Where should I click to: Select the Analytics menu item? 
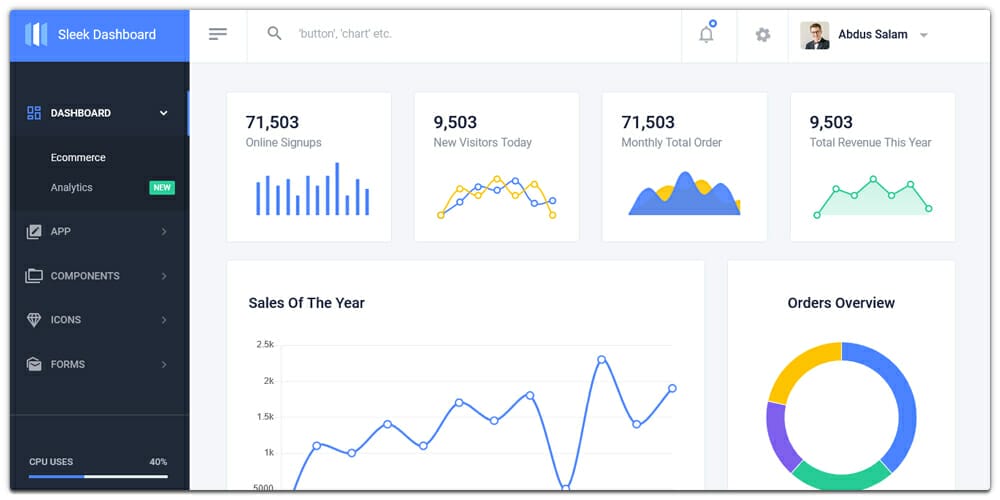[72, 188]
